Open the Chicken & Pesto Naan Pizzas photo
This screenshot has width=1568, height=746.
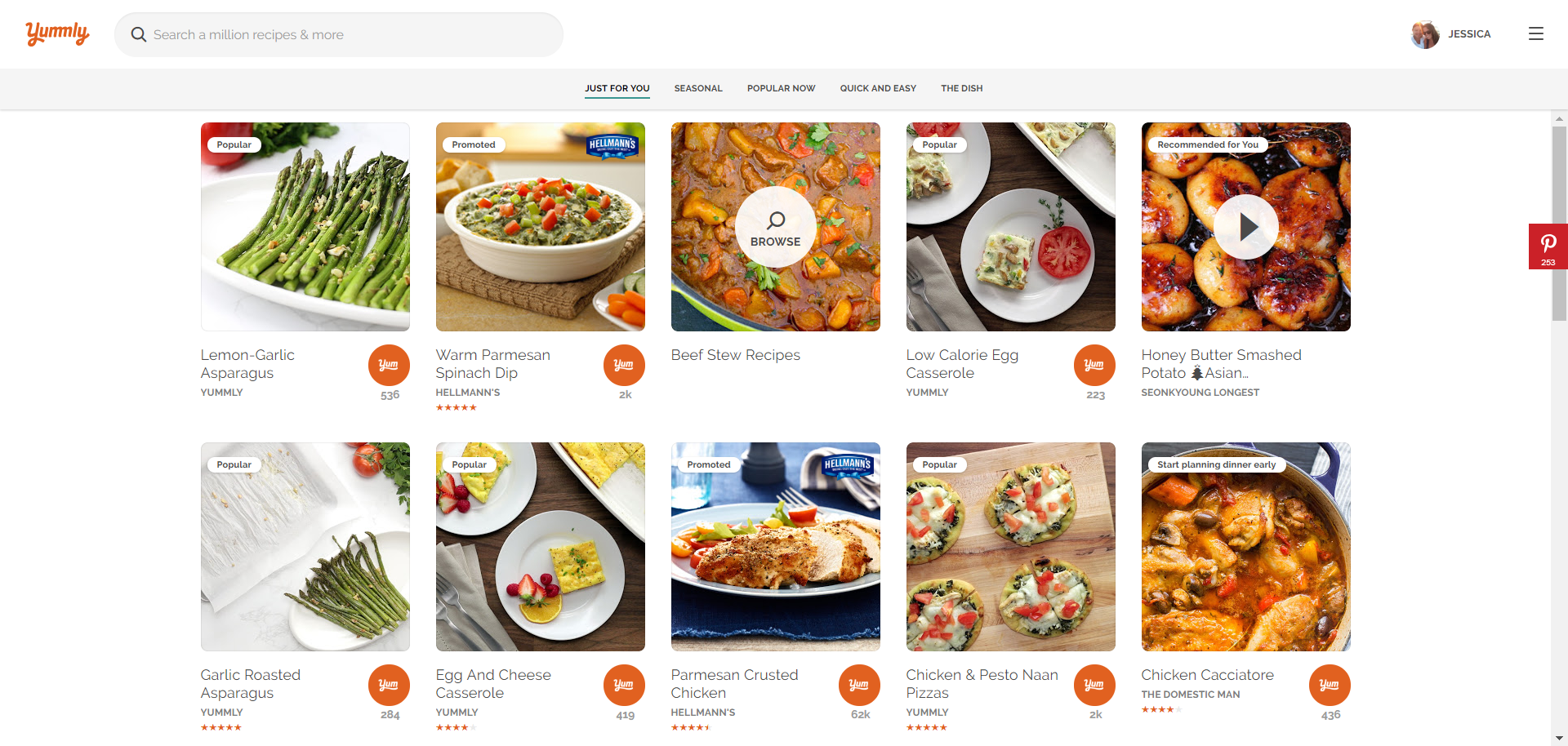click(1011, 547)
